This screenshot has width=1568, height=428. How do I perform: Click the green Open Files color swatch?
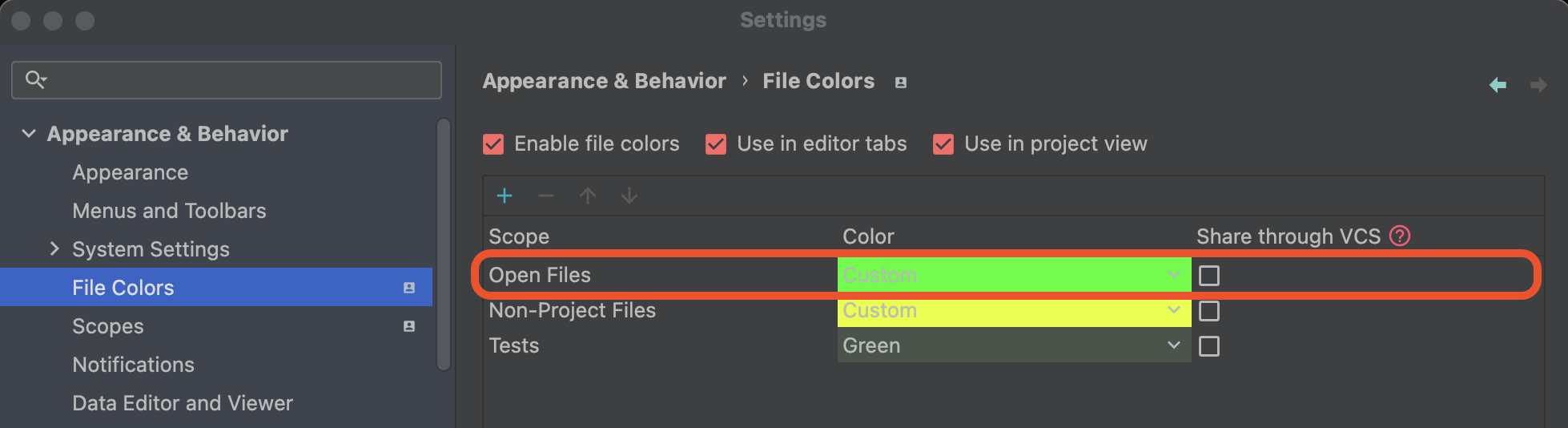pos(1001,275)
